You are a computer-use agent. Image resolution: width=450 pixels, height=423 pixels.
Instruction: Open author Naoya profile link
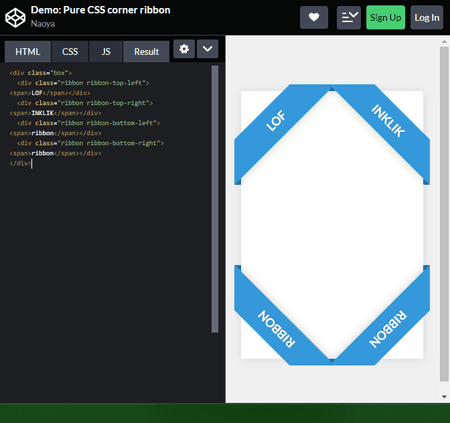click(43, 24)
